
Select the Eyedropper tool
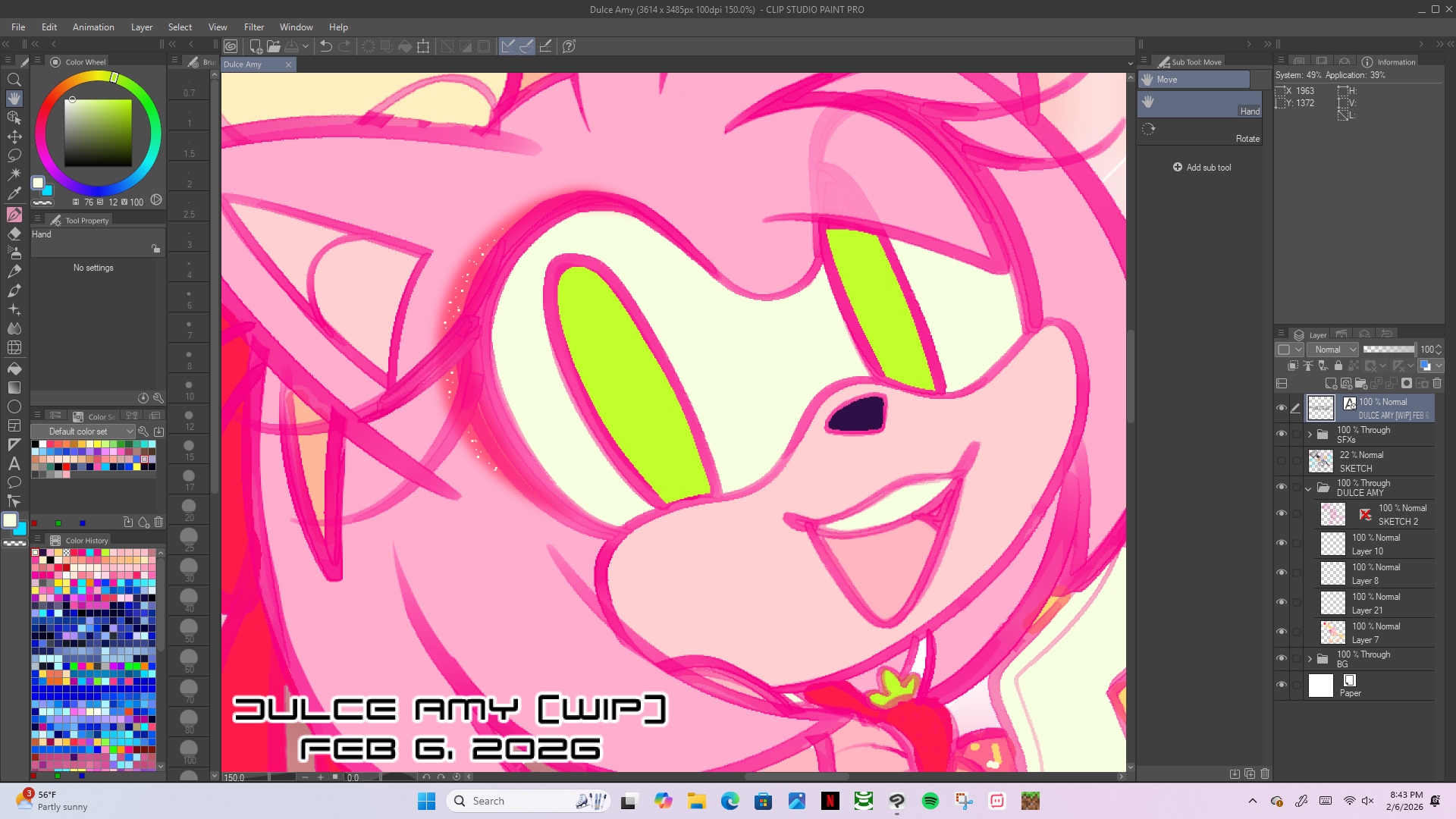[x=14, y=194]
